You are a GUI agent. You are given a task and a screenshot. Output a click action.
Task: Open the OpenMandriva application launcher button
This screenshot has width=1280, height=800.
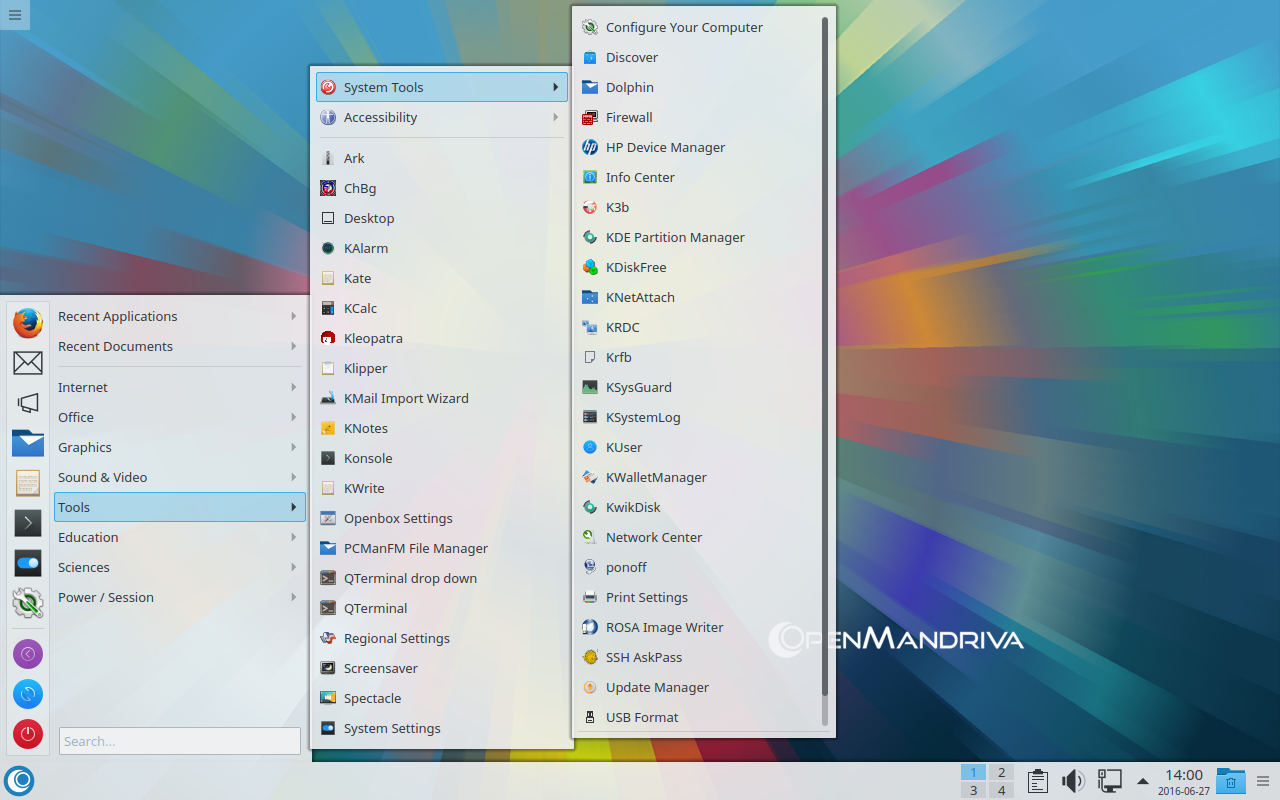19,781
